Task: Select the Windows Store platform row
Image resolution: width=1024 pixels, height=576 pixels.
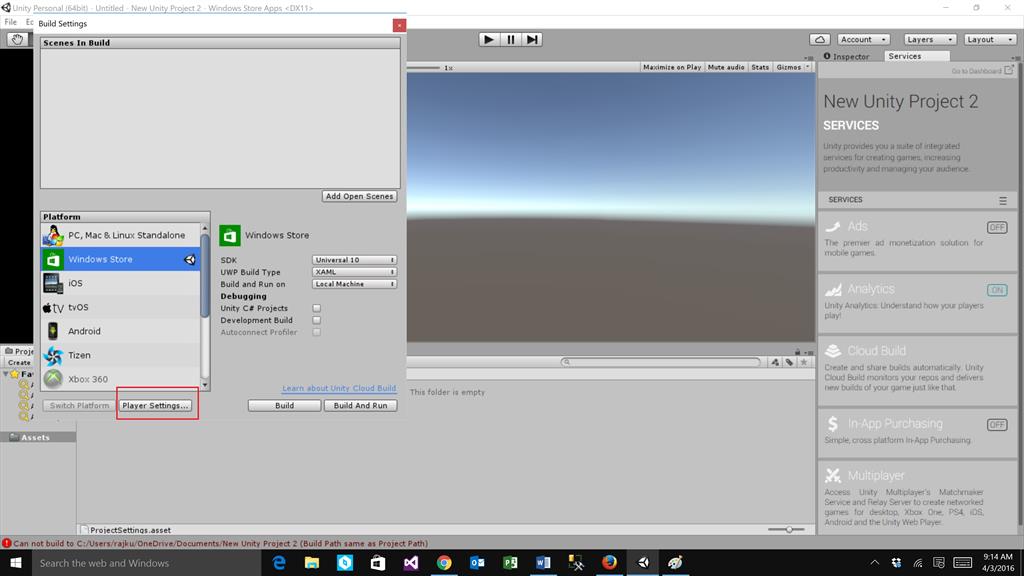Action: coord(121,259)
